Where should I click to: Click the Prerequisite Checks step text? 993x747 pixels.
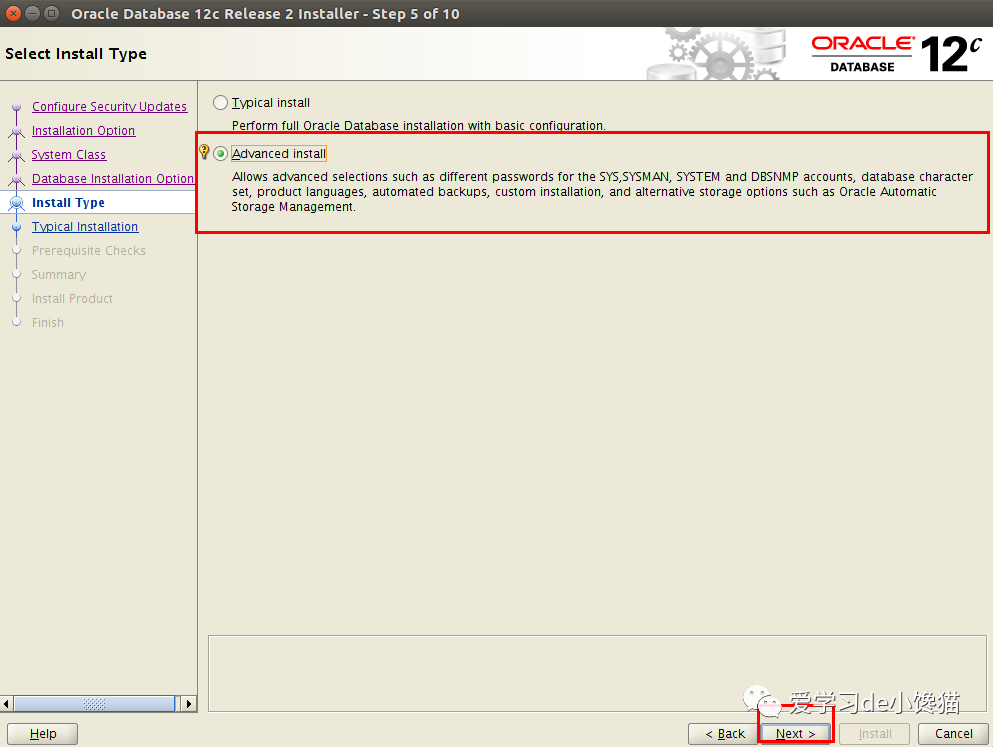tap(89, 251)
